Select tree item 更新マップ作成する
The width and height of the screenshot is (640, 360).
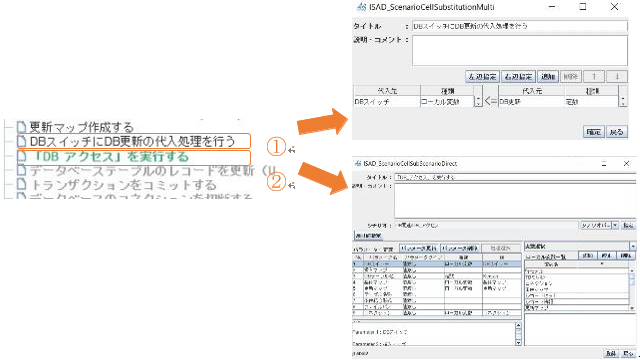click(82, 127)
